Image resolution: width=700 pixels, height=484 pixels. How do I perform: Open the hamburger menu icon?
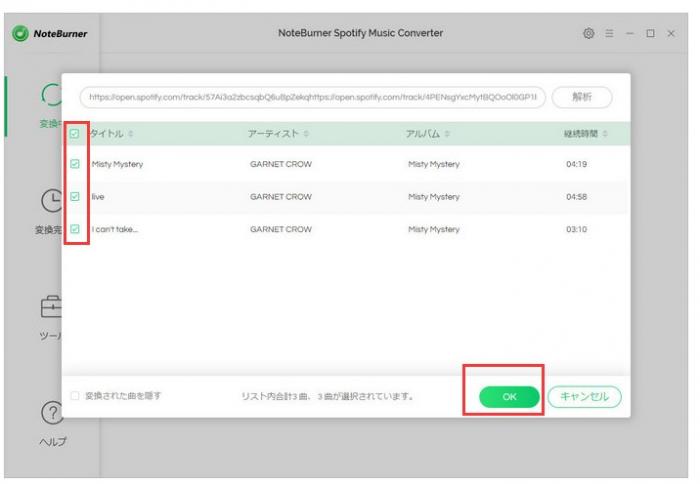[609, 33]
